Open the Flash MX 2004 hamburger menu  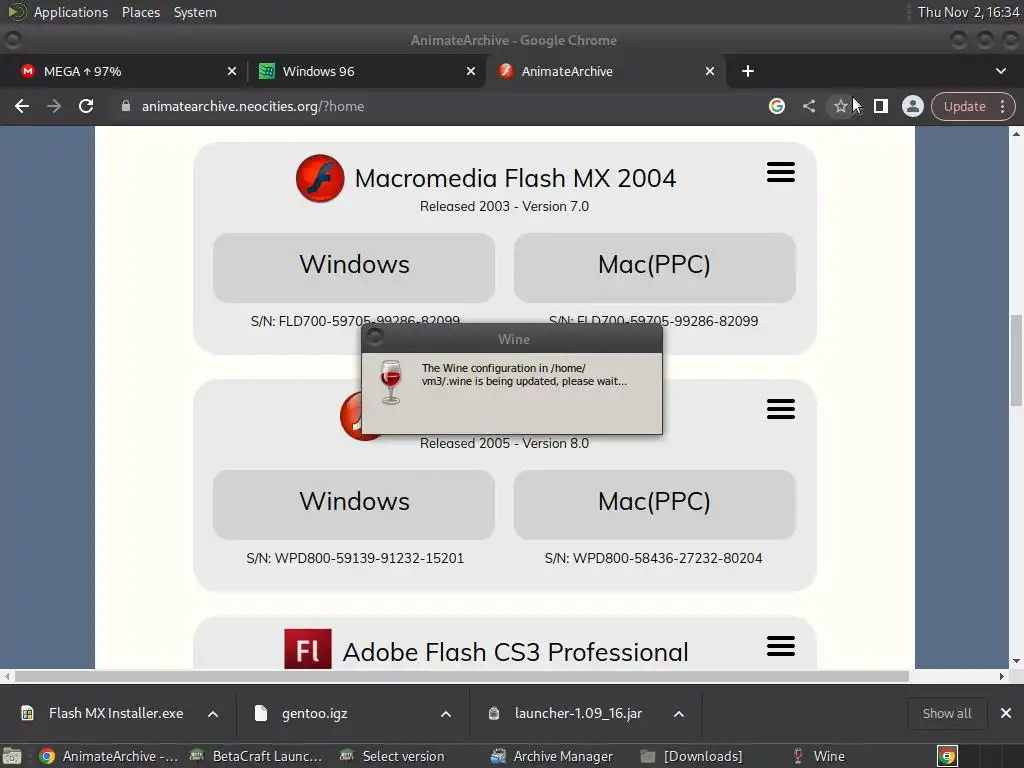[x=780, y=172]
